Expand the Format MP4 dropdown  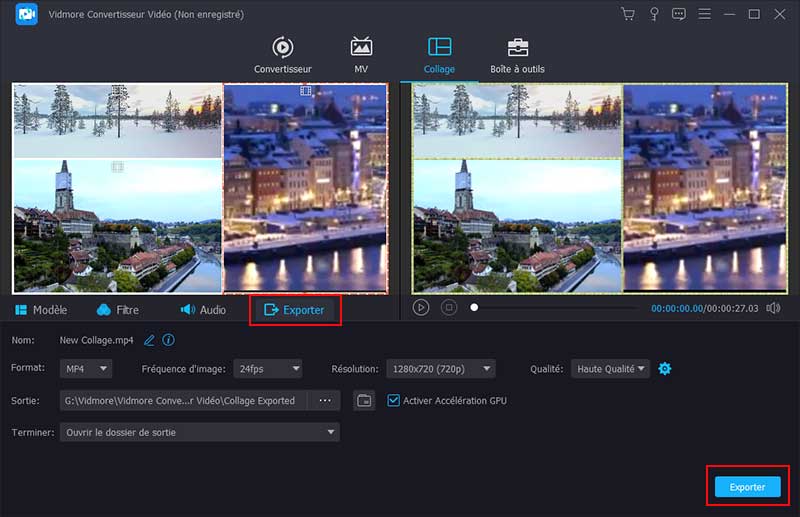coord(85,369)
